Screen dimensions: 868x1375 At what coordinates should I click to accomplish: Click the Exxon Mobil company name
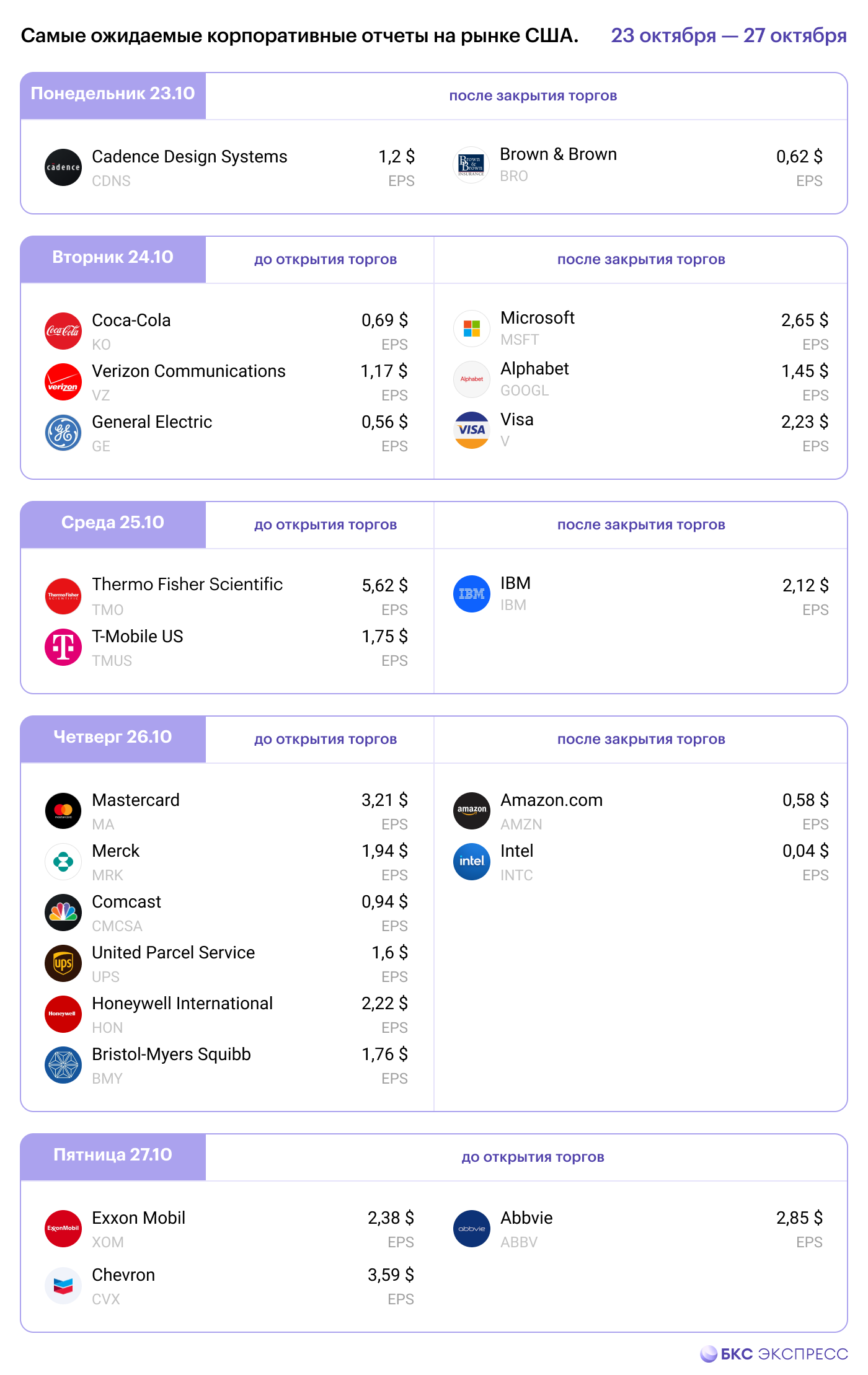pos(138,1218)
